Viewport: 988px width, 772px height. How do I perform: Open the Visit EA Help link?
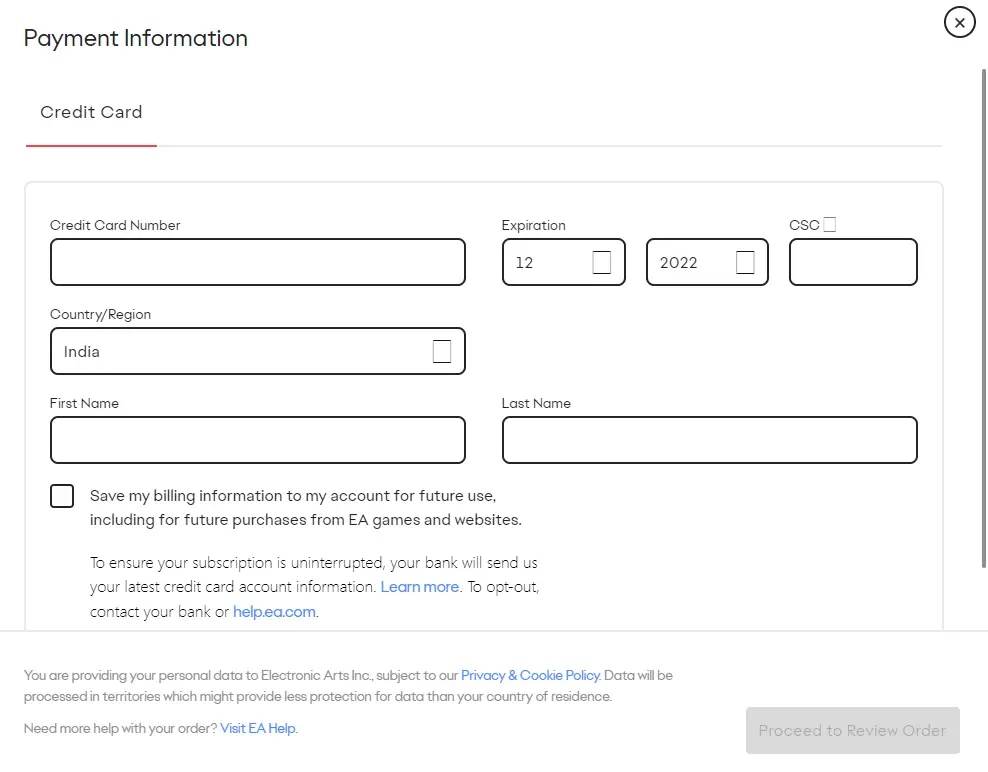(258, 729)
